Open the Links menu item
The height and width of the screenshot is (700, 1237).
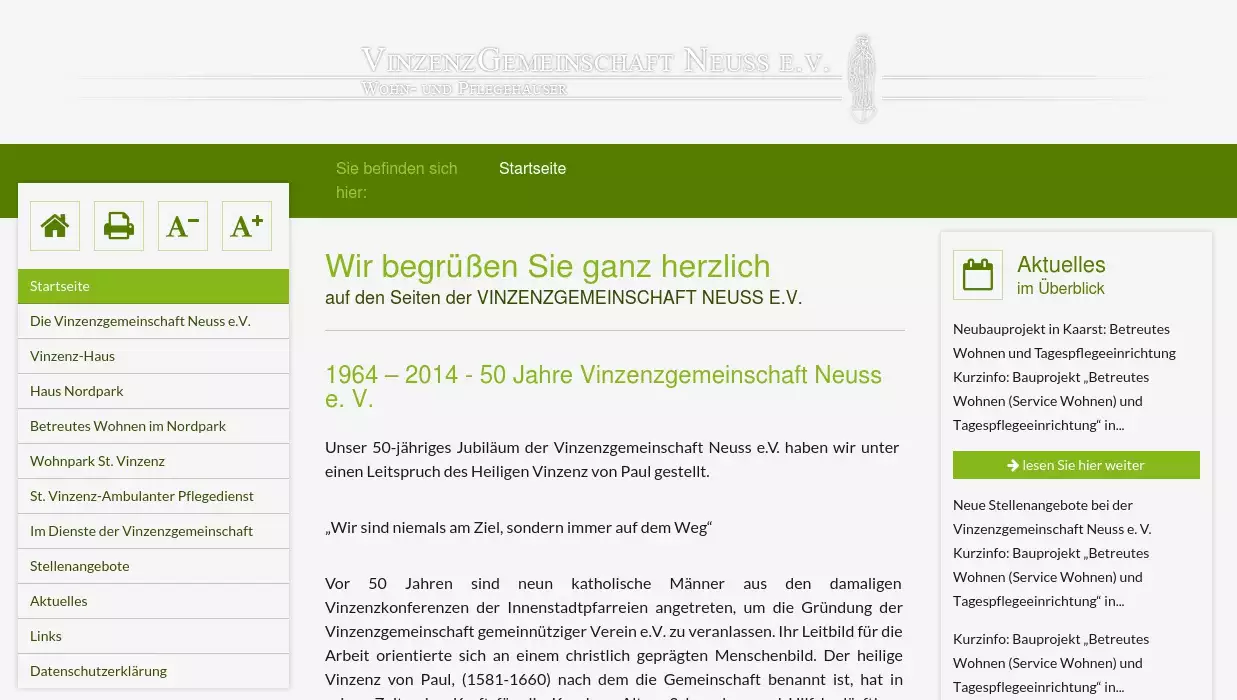(153, 636)
